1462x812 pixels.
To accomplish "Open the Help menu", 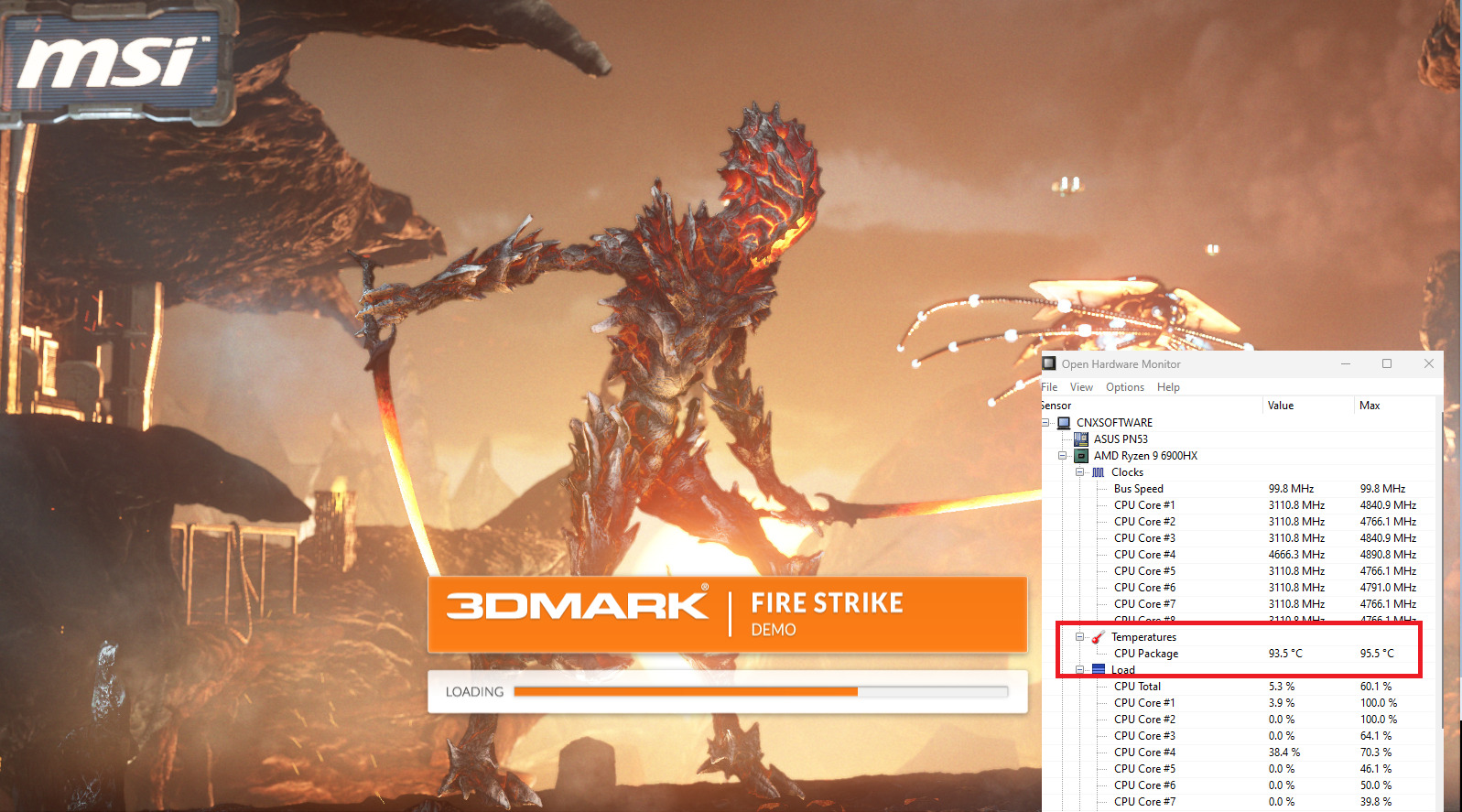I will pos(1168,387).
